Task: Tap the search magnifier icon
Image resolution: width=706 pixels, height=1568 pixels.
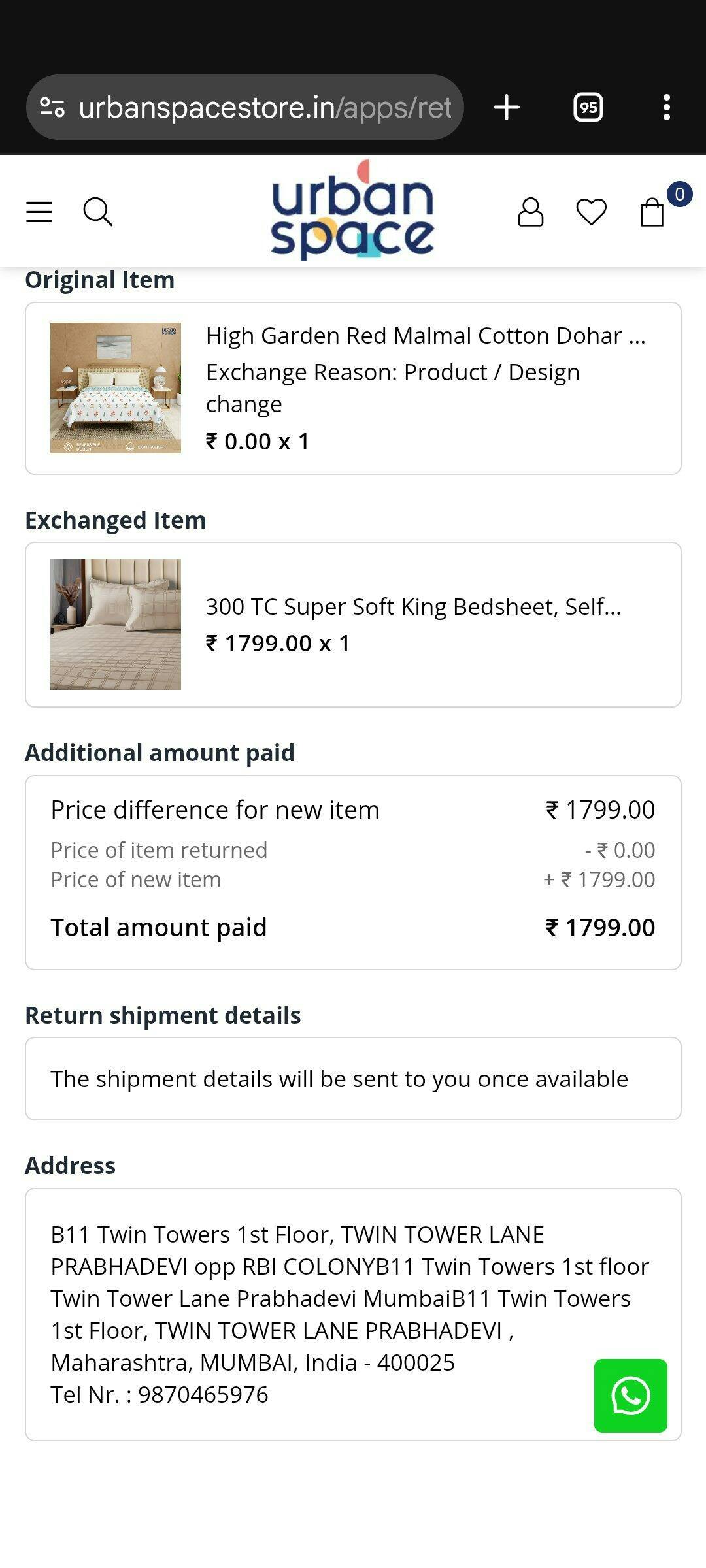Action: coord(98,212)
